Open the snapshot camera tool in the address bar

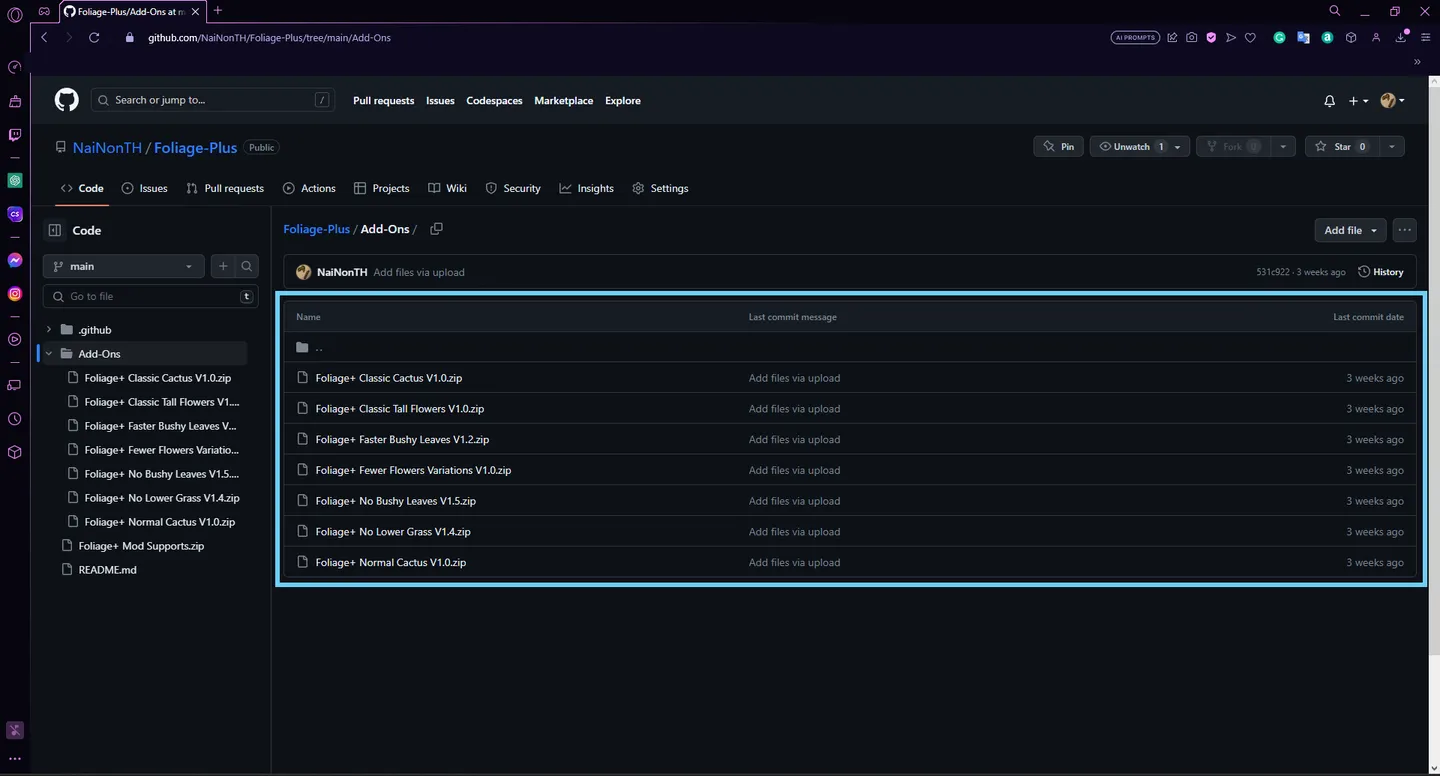pos(1191,38)
